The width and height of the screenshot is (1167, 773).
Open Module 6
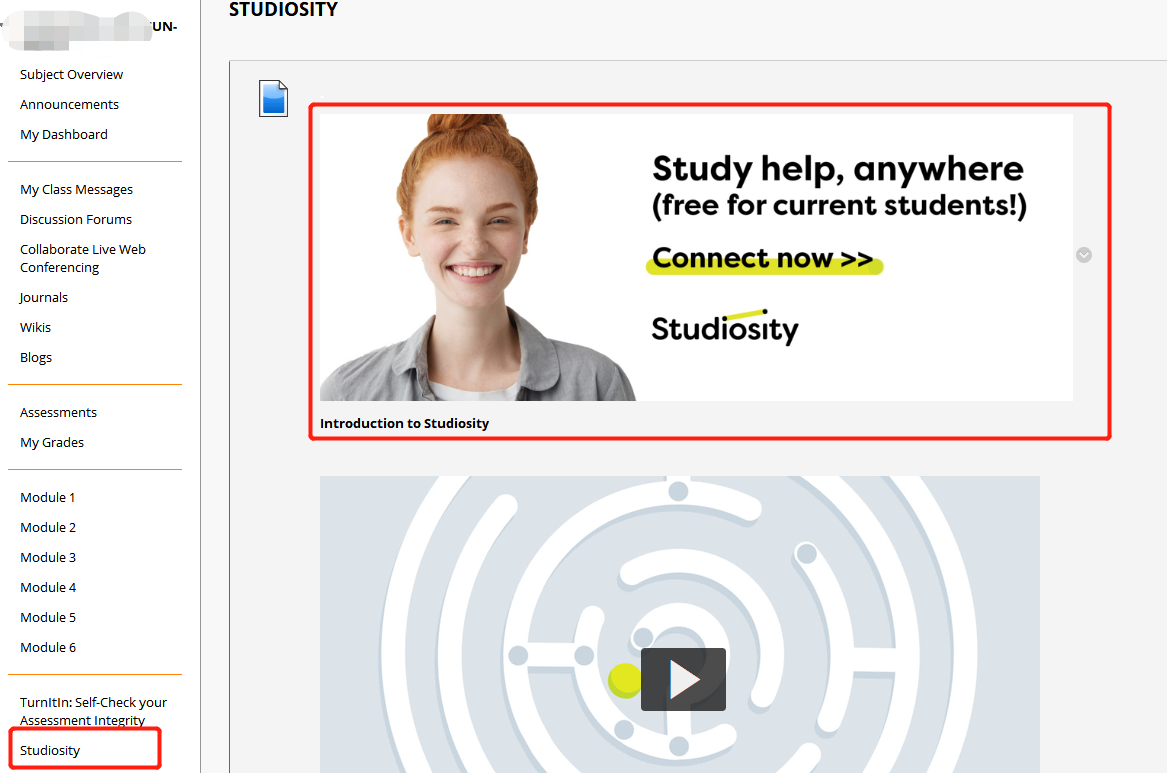click(48, 647)
